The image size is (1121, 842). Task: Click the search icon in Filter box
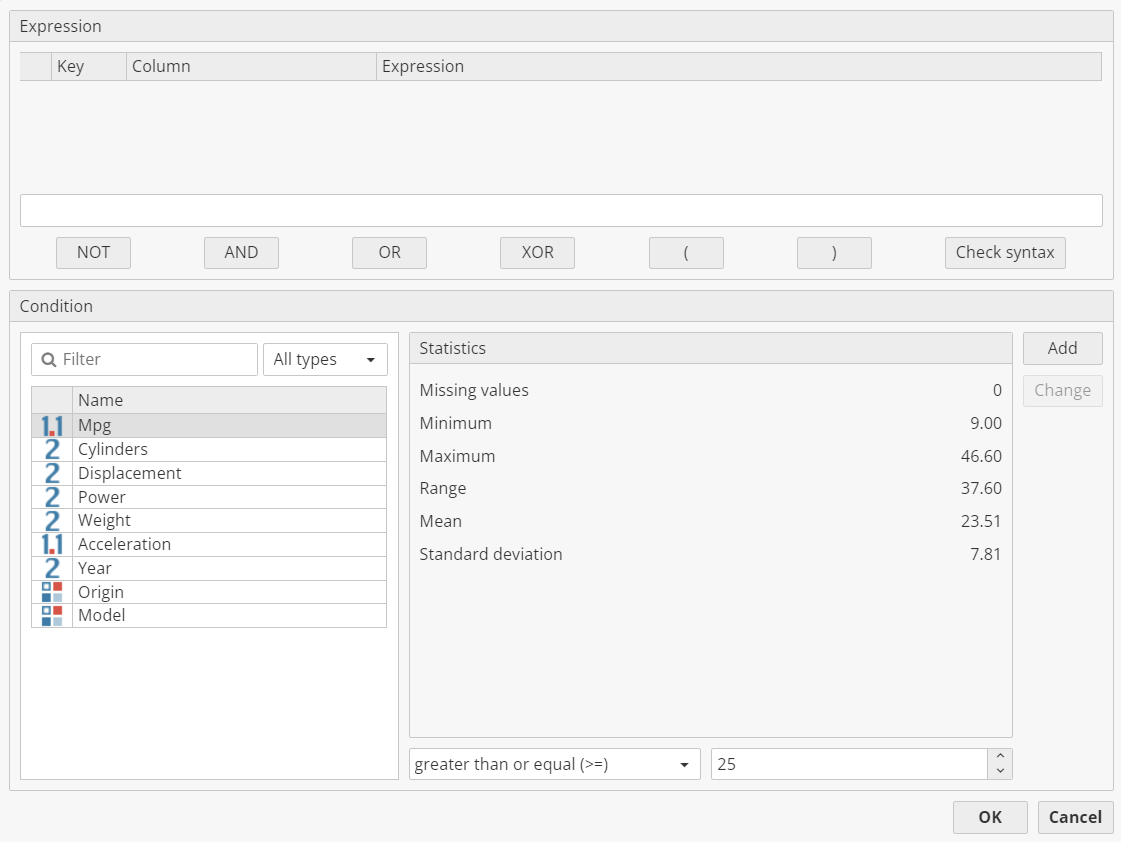pyautogui.click(x=49, y=360)
